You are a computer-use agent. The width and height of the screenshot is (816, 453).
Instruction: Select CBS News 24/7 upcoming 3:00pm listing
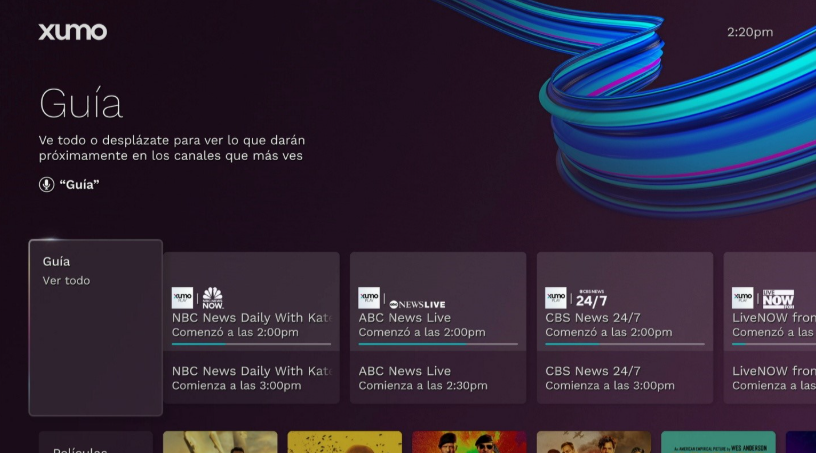625,378
